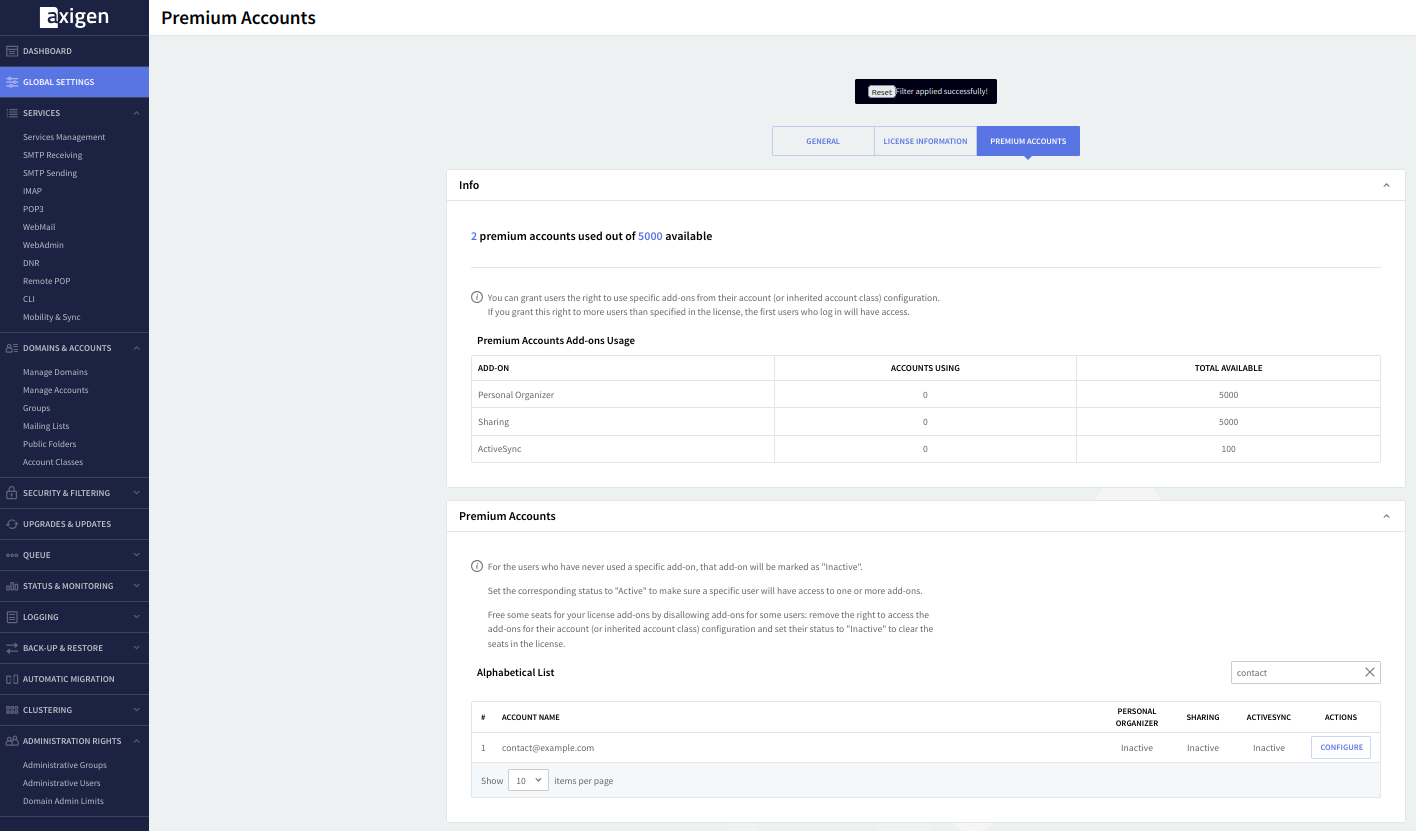Switch to the License Information tab

(x=925, y=141)
